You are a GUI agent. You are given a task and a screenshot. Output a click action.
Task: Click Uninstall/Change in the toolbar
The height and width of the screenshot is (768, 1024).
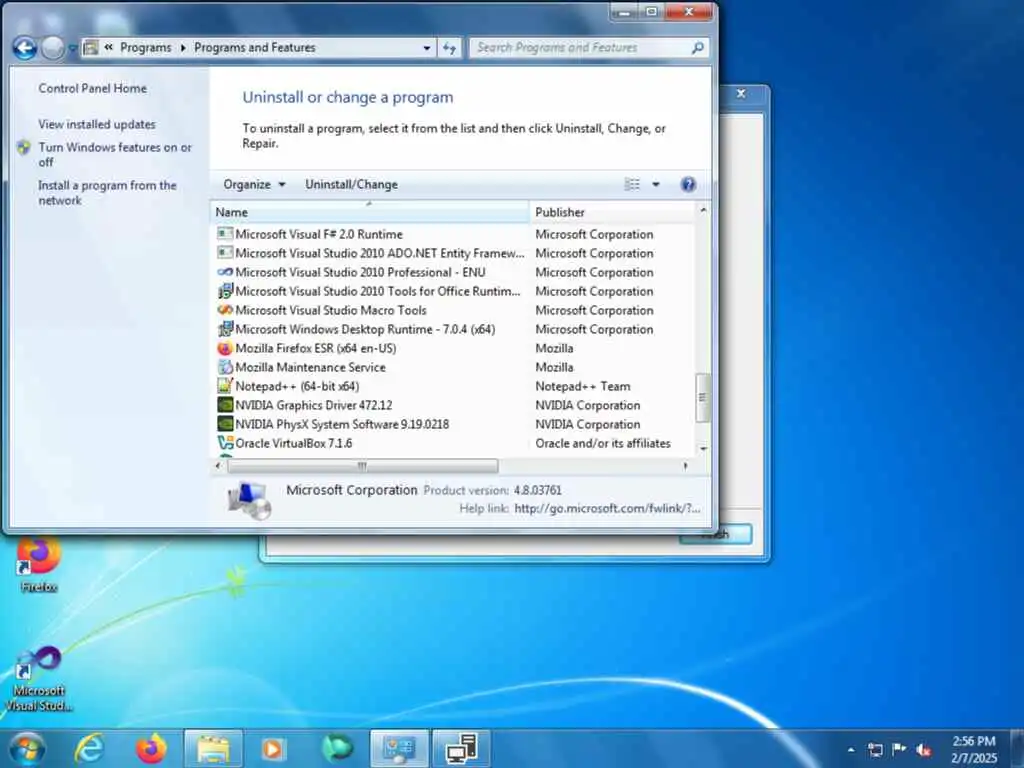point(351,185)
